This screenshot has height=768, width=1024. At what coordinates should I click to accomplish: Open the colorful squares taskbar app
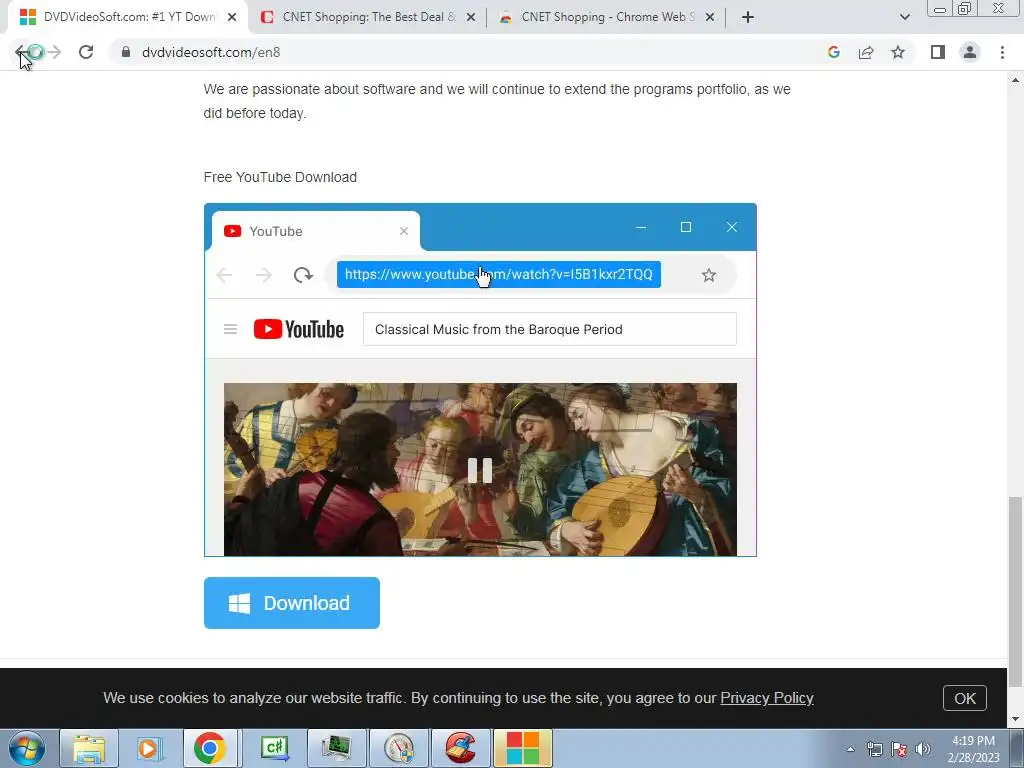coord(523,748)
